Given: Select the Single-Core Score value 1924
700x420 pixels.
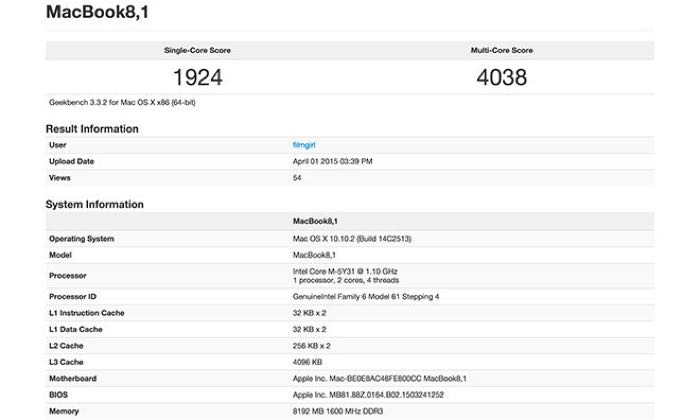Looking at the screenshot, I should coord(197,77).
